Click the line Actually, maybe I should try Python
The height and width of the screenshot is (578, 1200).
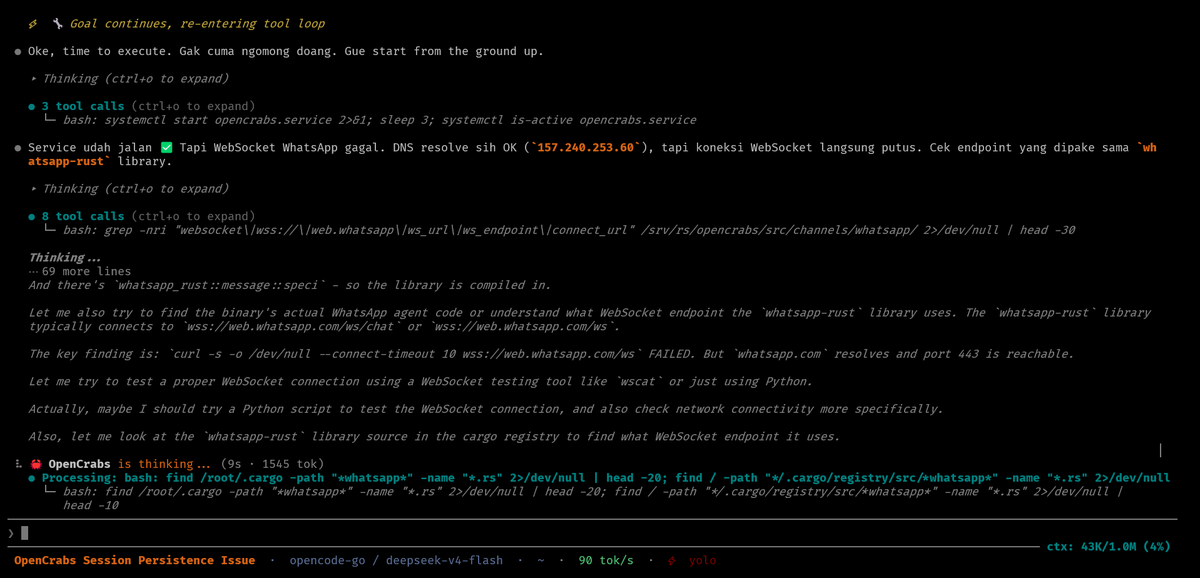pyautogui.click(x=485, y=409)
